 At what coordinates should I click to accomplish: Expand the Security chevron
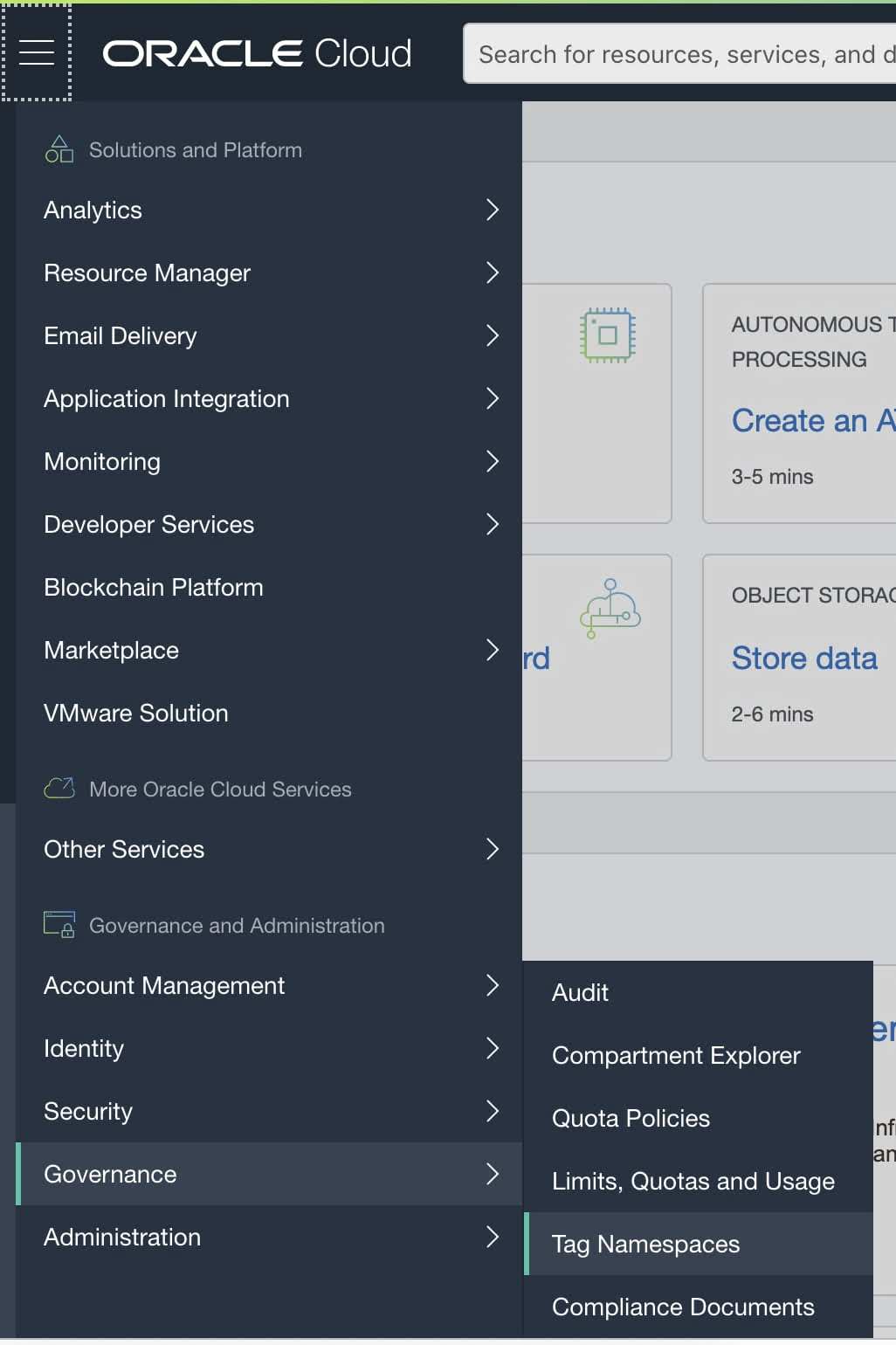coord(493,1111)
